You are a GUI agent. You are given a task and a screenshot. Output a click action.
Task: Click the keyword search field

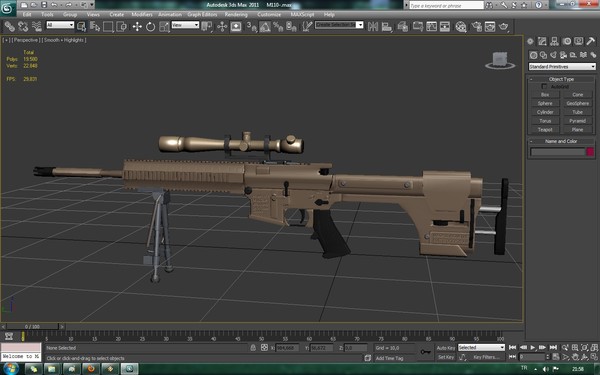click(x=446, y=5)
